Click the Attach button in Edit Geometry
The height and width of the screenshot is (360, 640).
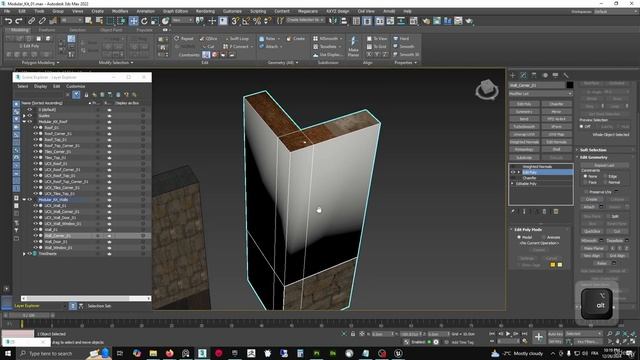tap(589, 207)
